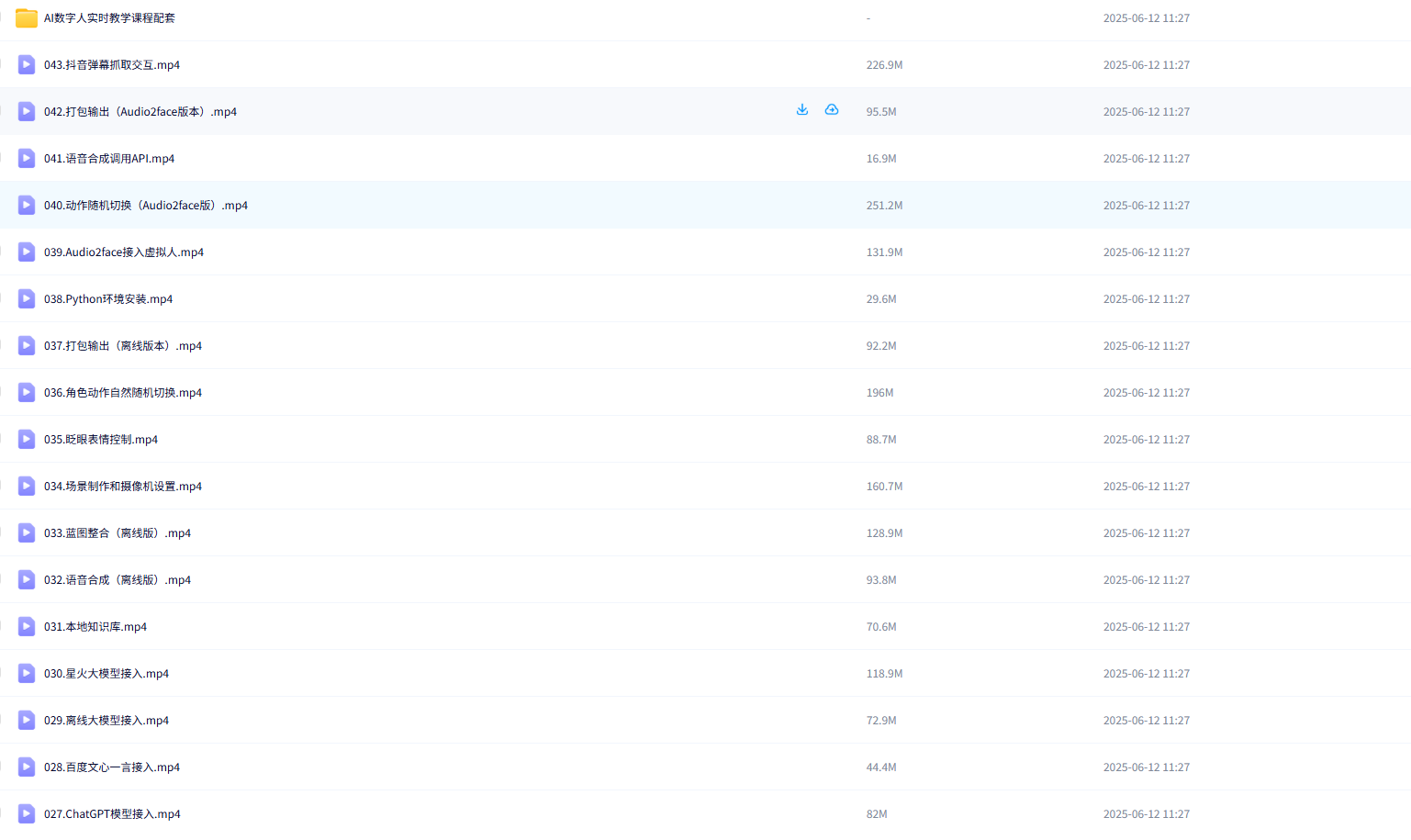
Task: Click file name 028.百度文心一言接入.mp4
Action: [112, 767]
